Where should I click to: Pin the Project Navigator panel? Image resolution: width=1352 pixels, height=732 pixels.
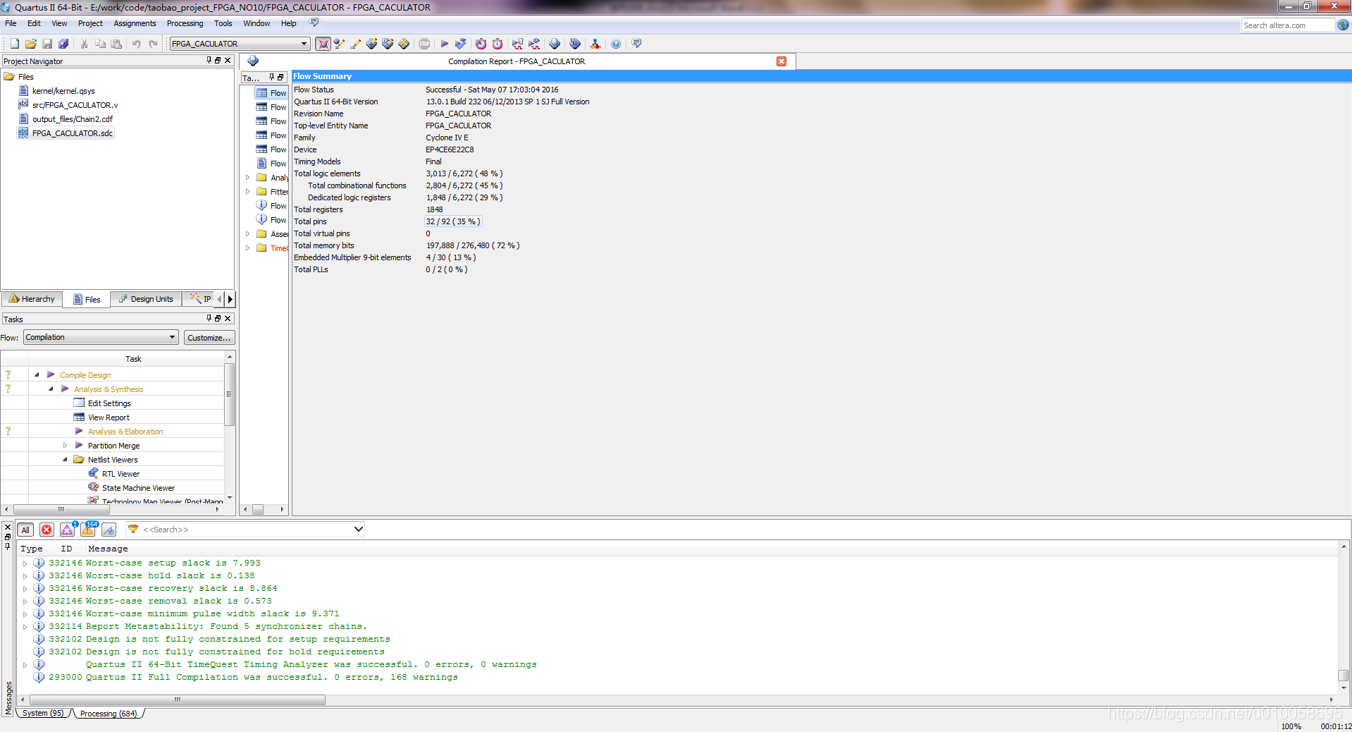209,61
